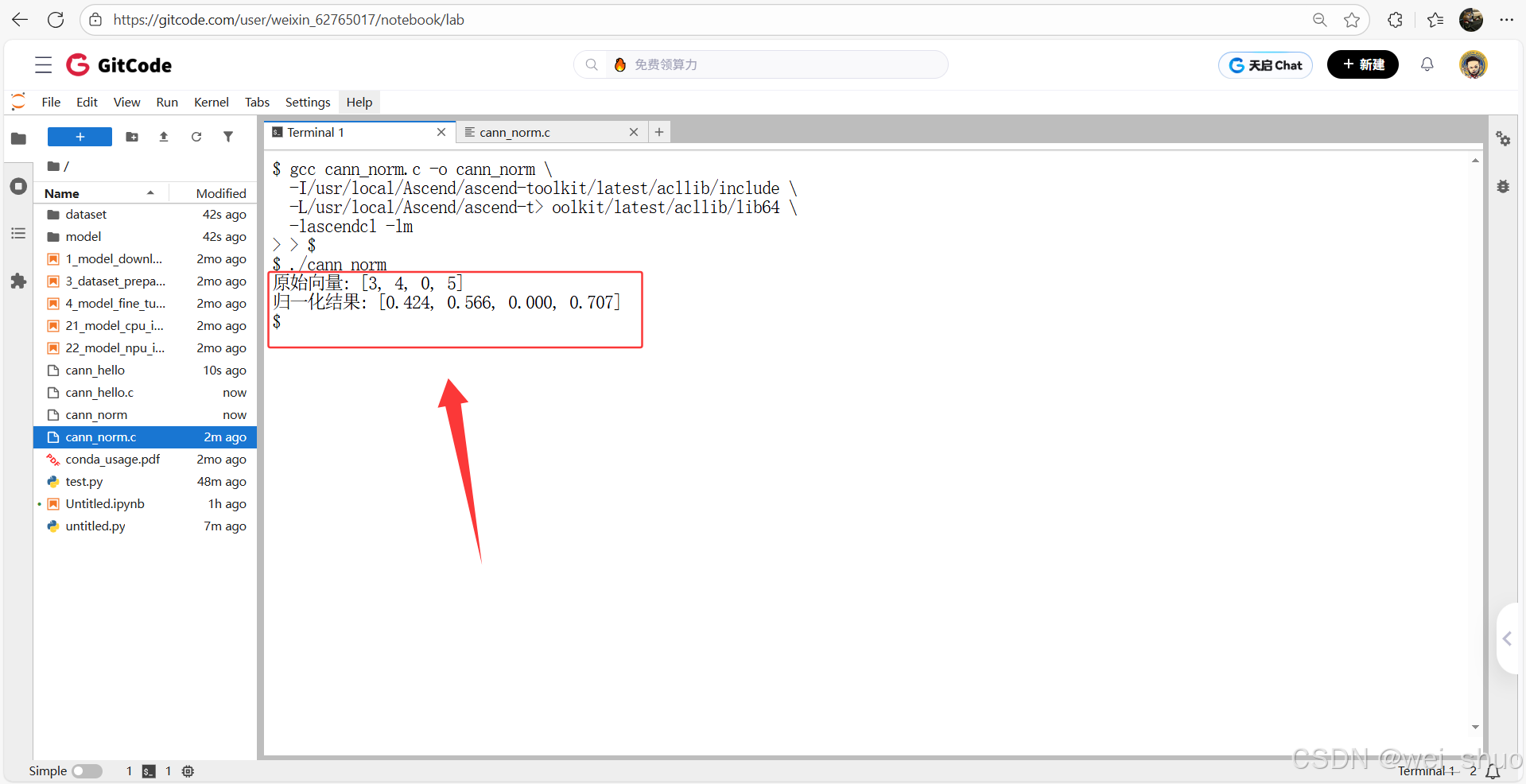Click the 新建 create button

(1363, 64)
